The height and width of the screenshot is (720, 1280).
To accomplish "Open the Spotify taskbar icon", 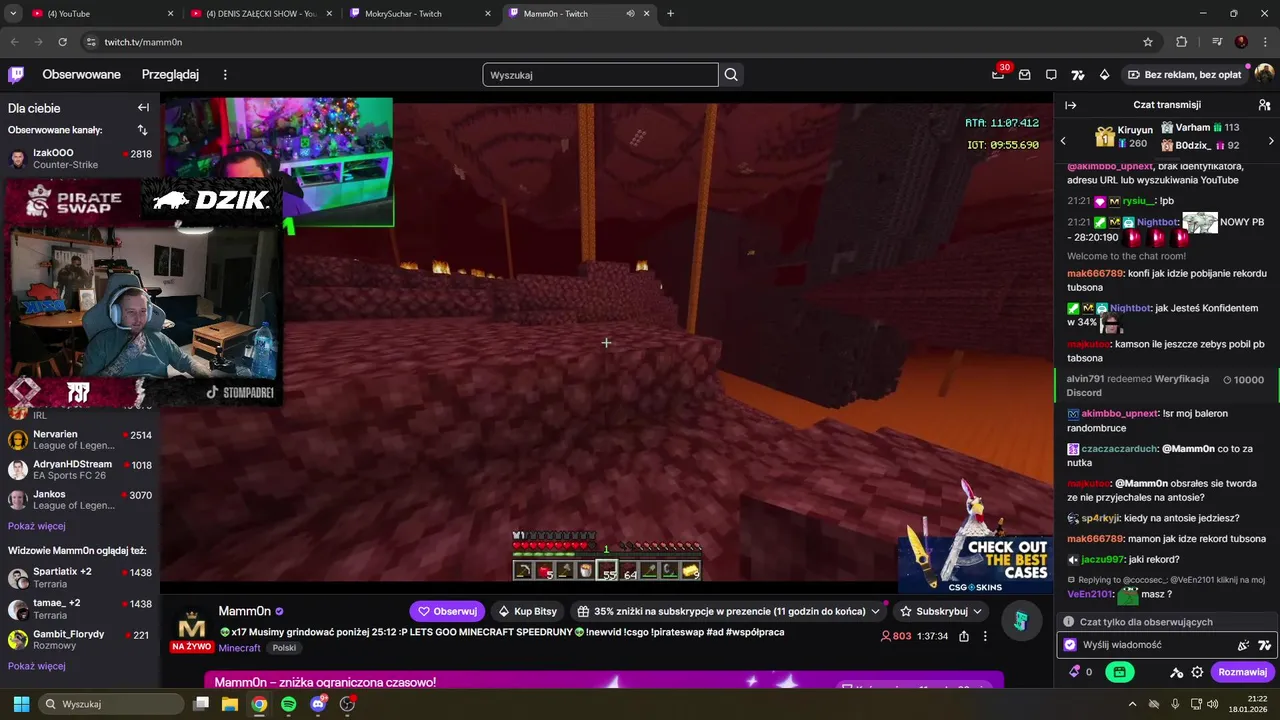I will tap(288, 704).
